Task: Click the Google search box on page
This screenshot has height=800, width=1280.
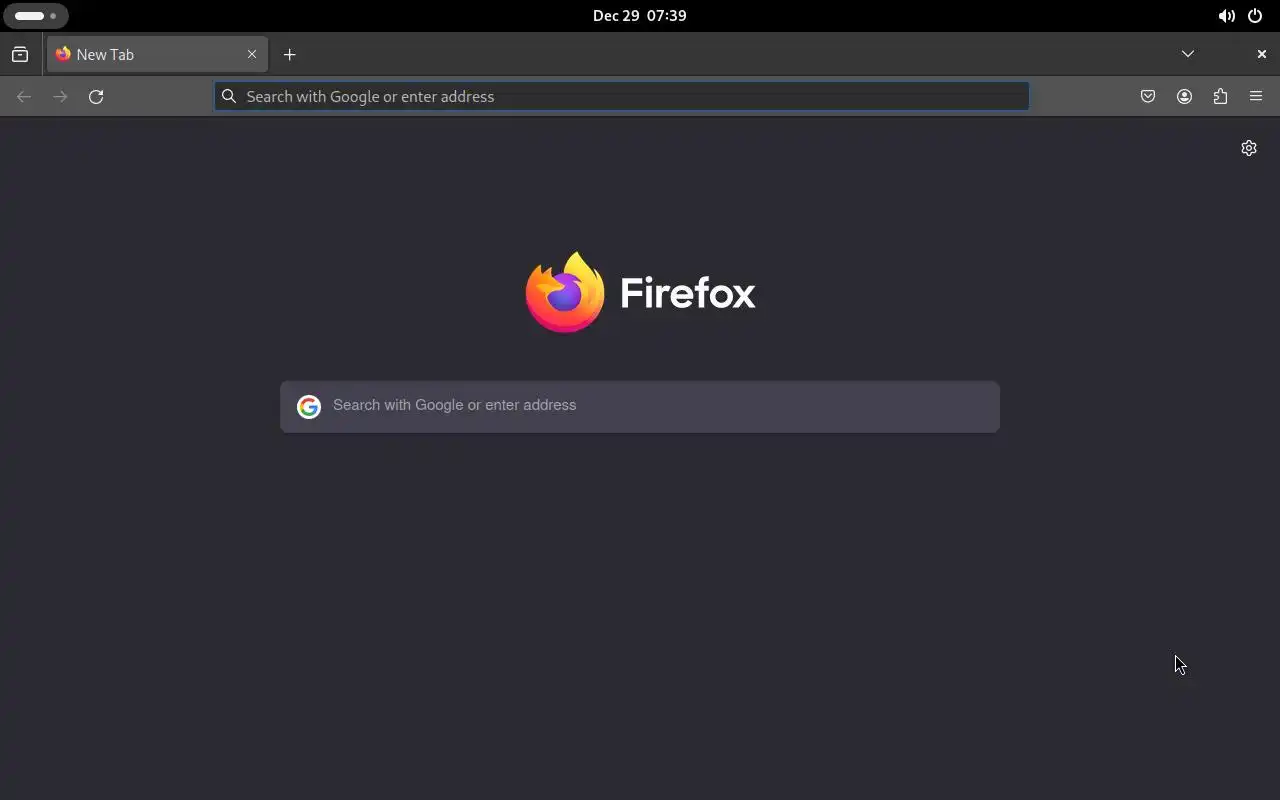Action: pos(640,406)
